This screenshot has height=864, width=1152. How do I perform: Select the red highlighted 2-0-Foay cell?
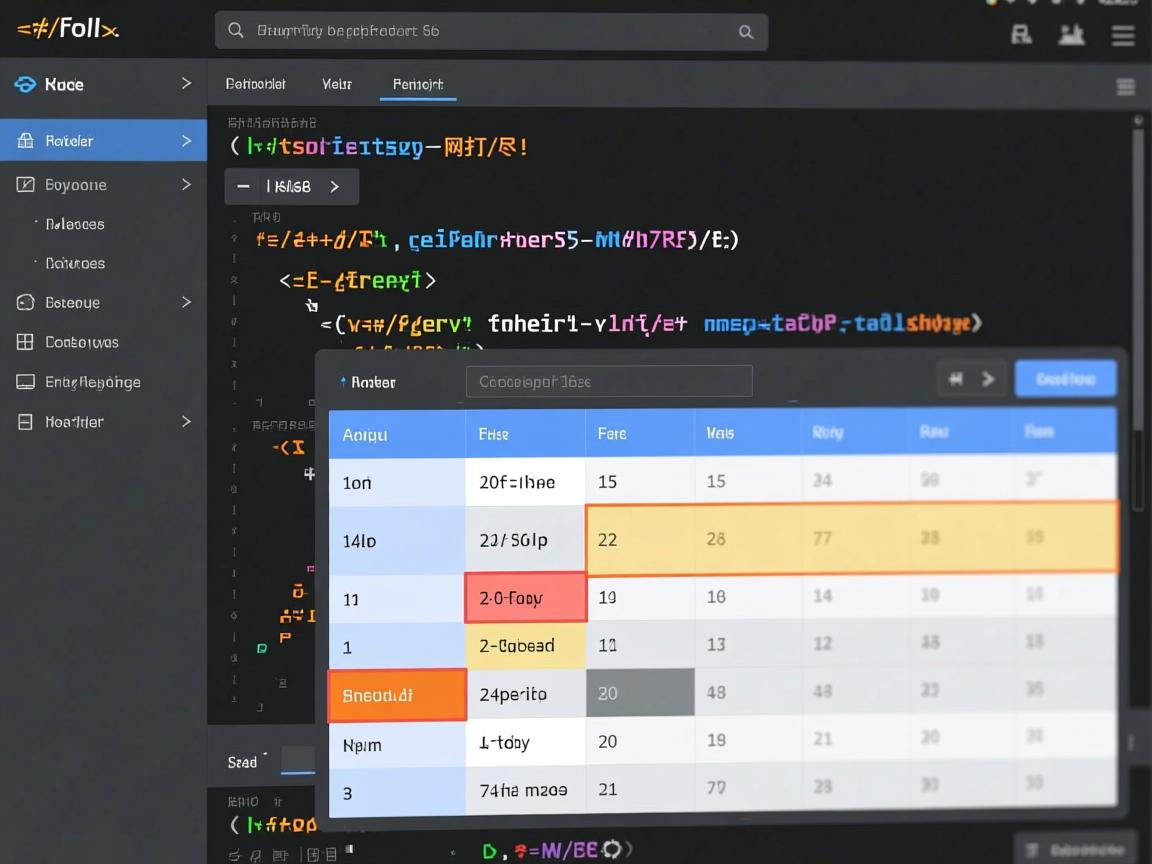[525, 598]
